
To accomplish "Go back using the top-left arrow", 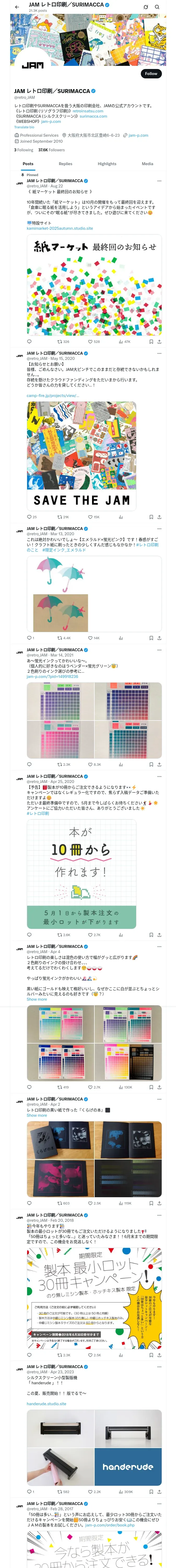I will (x=17, y=7).
